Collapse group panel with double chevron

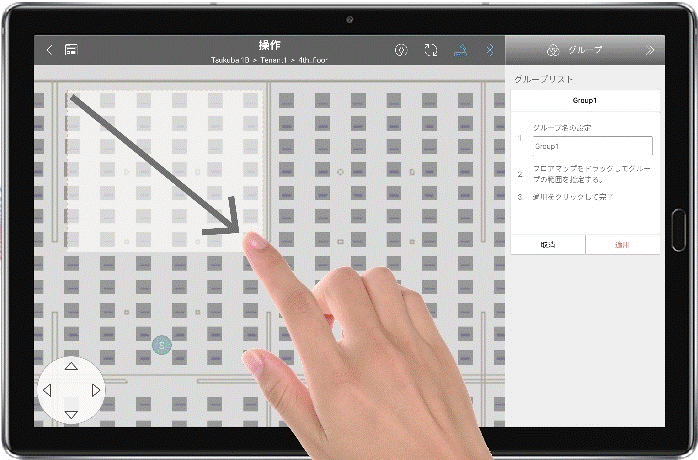650,50
